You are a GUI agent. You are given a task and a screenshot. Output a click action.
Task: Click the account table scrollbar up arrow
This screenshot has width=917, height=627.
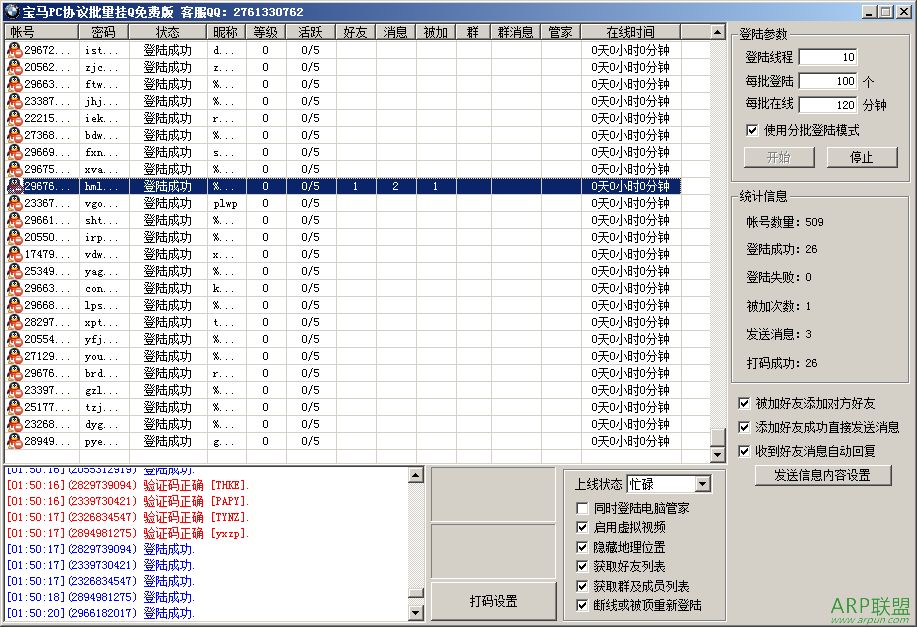(x=718, y=32)
